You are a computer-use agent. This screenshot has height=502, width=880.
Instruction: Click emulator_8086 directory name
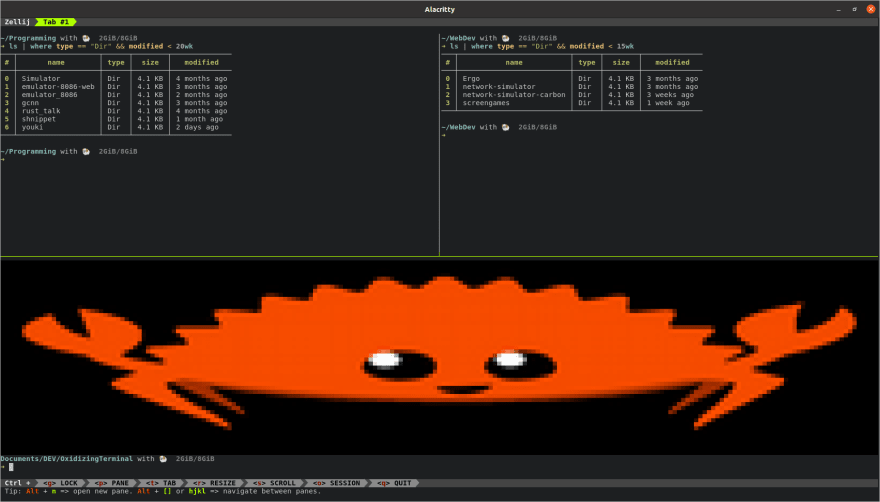click(49, 95)
